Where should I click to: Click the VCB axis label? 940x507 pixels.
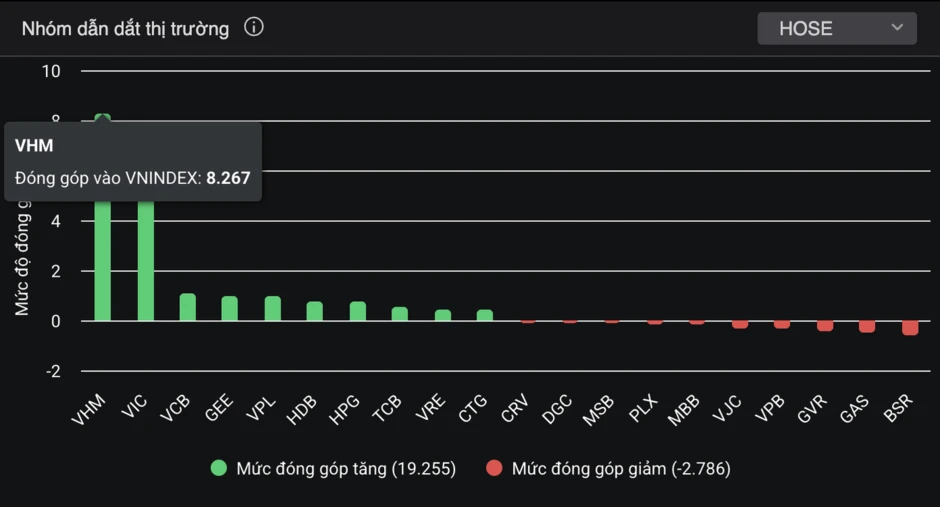175,409
